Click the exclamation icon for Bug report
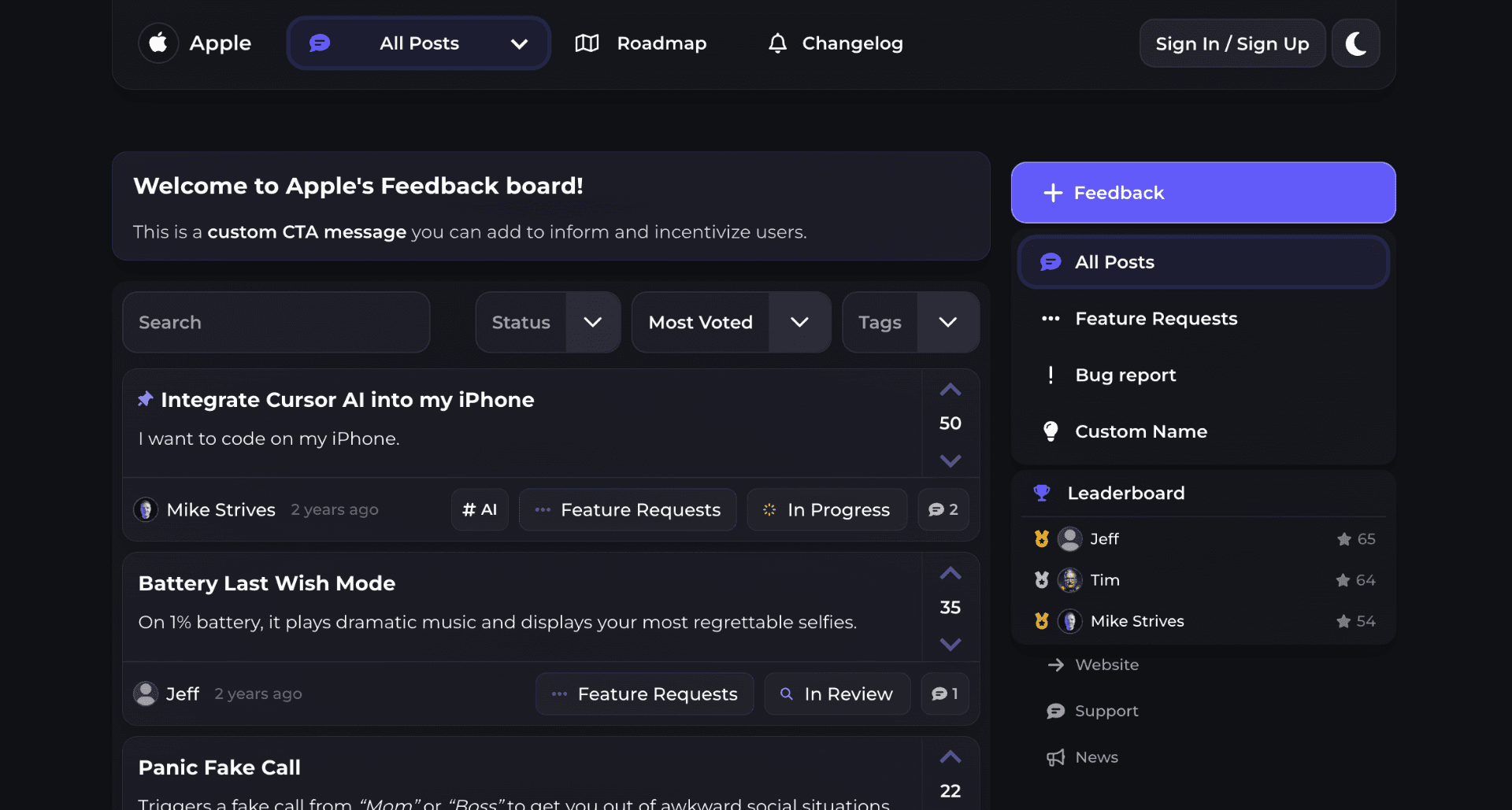The image size is (1512, 810). (1051, 375)
